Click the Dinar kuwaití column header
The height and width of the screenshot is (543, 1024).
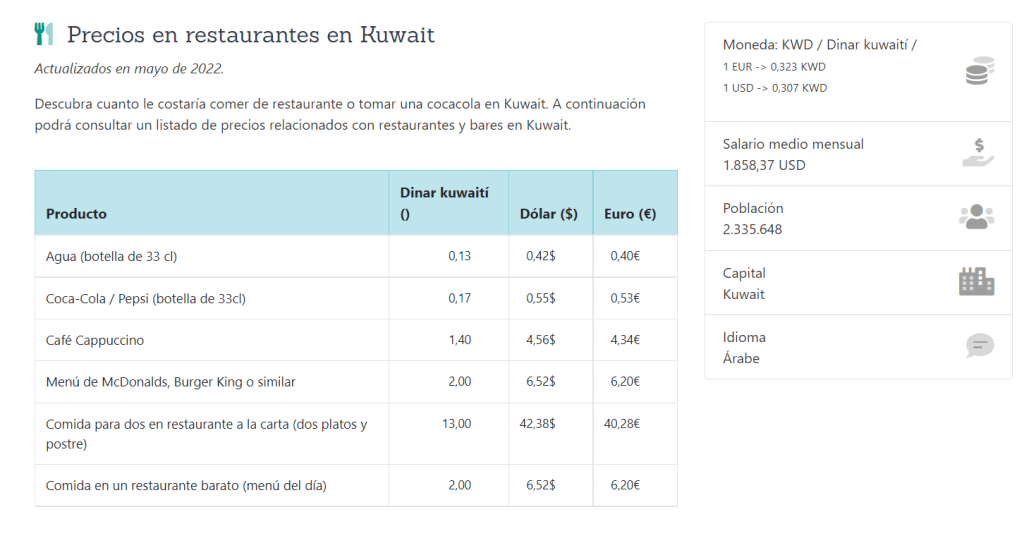tap(444, 202)
